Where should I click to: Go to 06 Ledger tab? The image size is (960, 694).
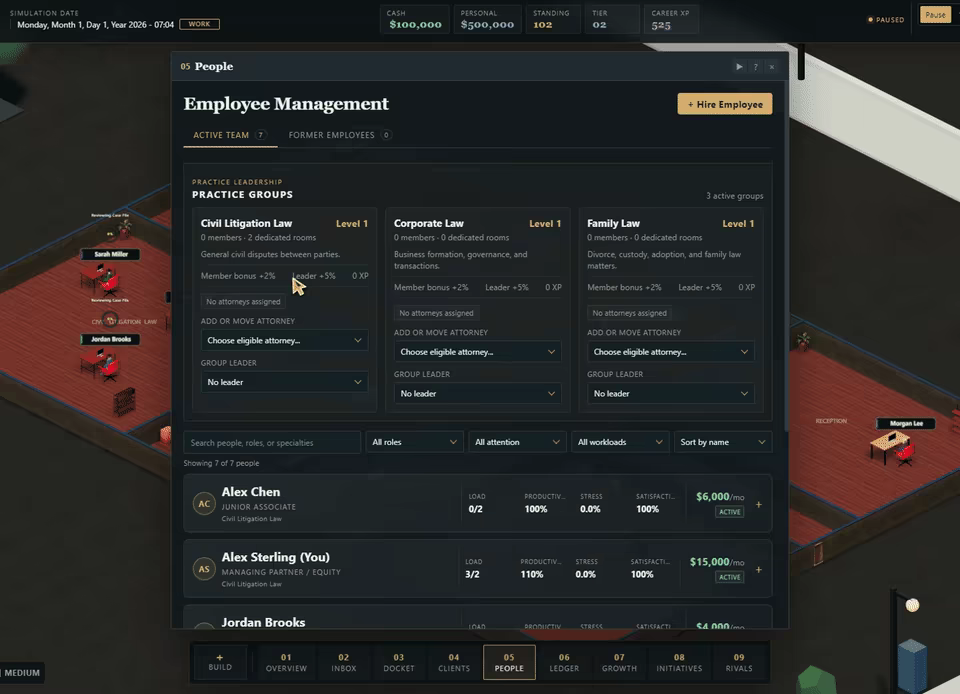(x=564, y=662)
